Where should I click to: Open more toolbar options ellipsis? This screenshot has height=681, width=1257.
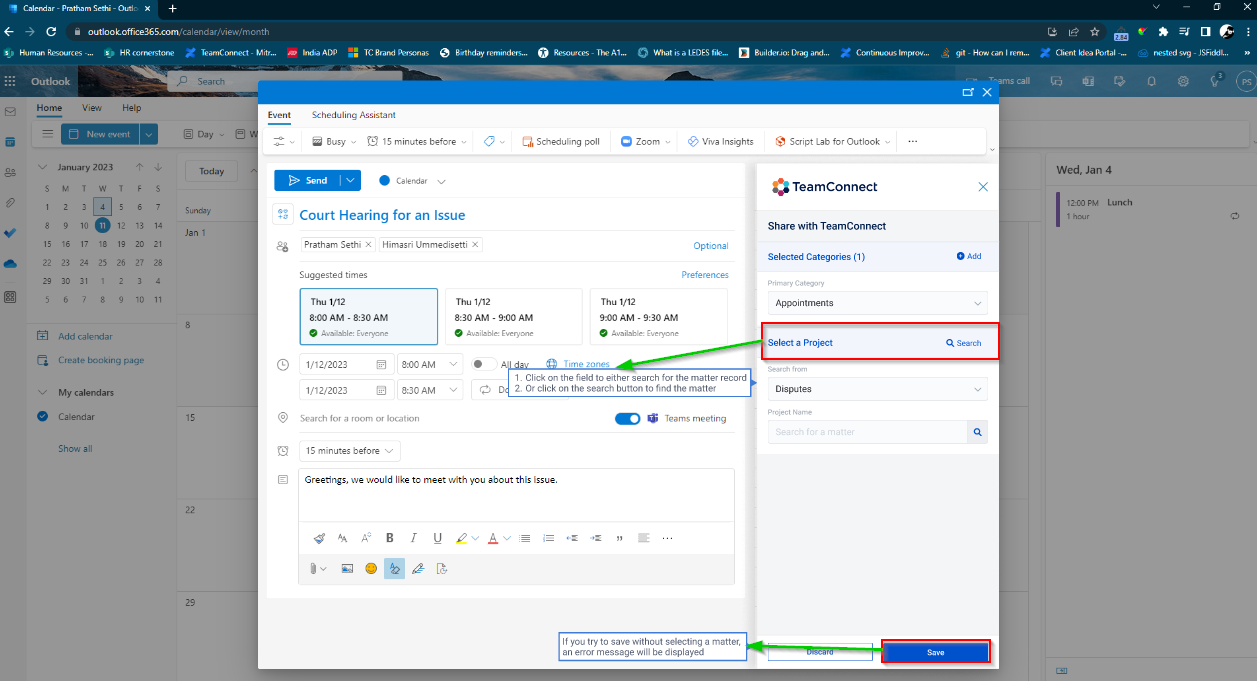pyautogui.click(x=912, y=141)
